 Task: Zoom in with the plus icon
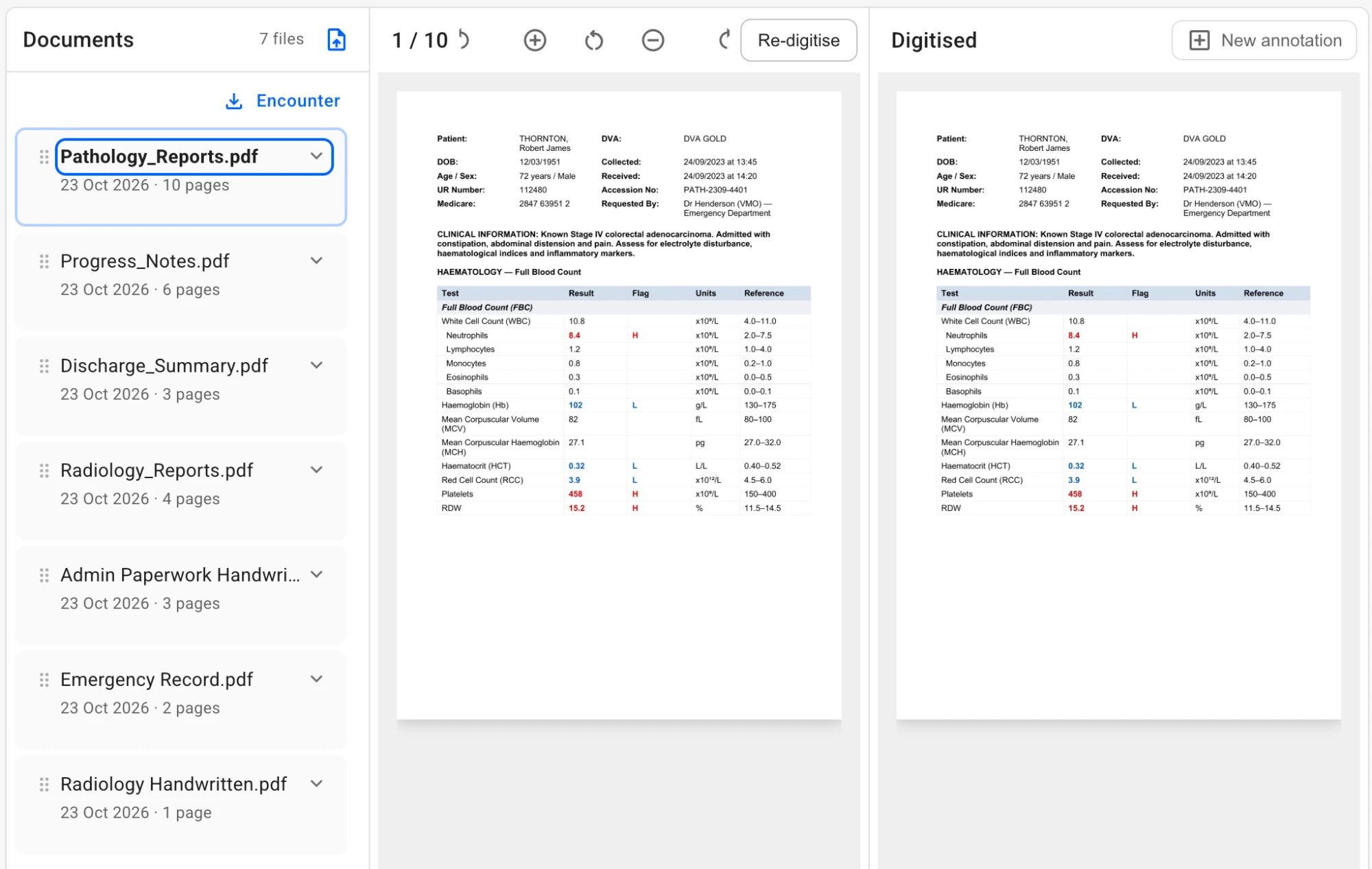point(535,40)
